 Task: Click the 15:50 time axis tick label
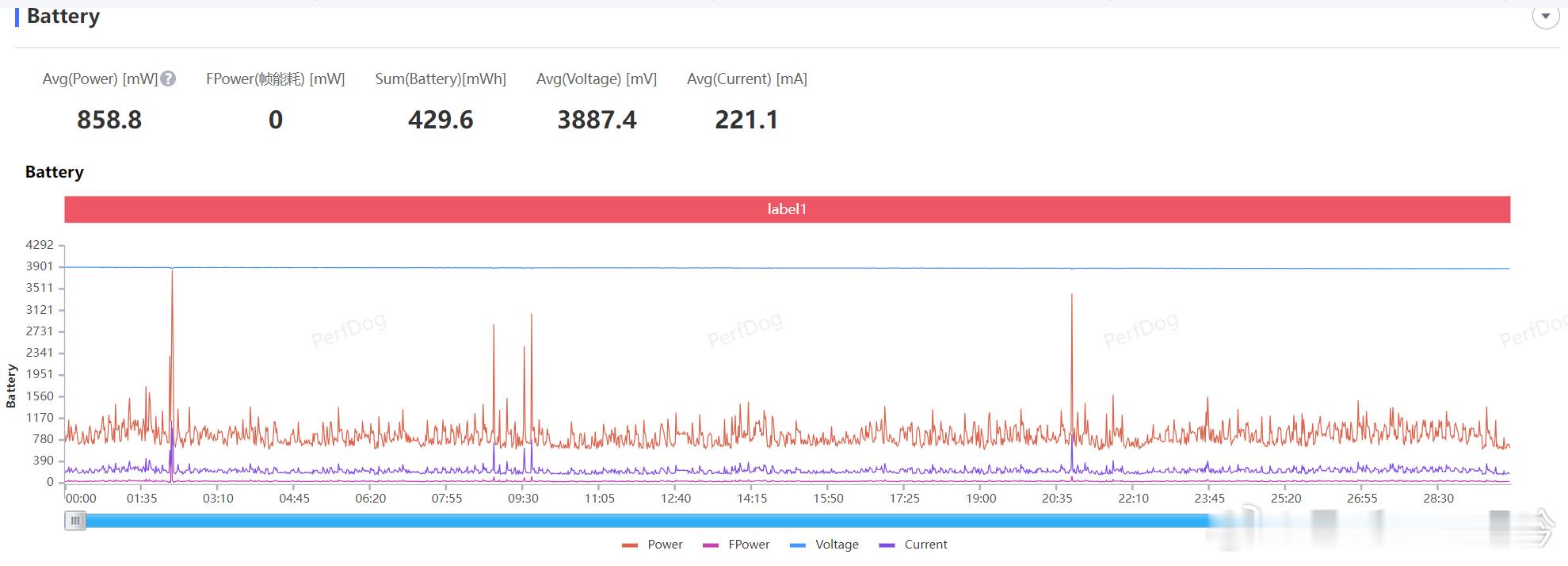click(x=828, y=499)
